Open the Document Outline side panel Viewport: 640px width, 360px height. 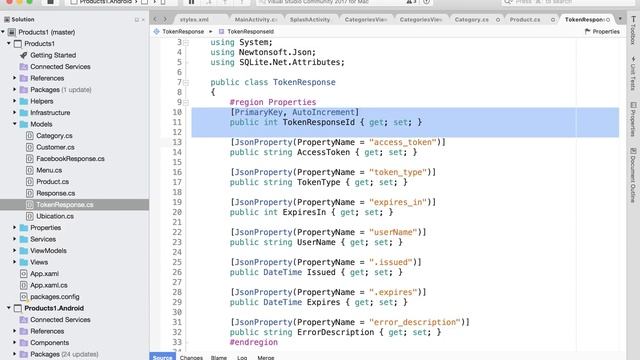[x=633, y=175]
